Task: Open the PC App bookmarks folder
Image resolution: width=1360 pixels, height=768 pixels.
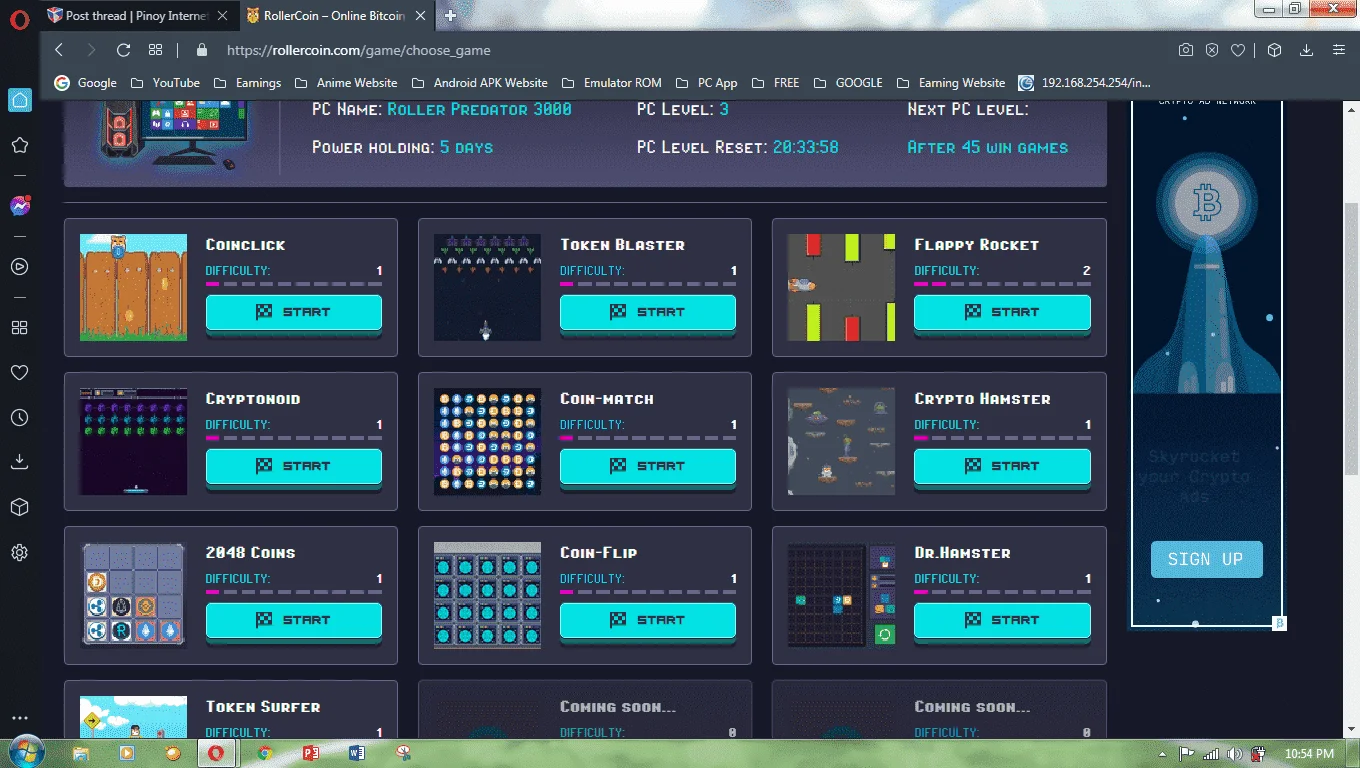Action: click(x=706, y=83)
